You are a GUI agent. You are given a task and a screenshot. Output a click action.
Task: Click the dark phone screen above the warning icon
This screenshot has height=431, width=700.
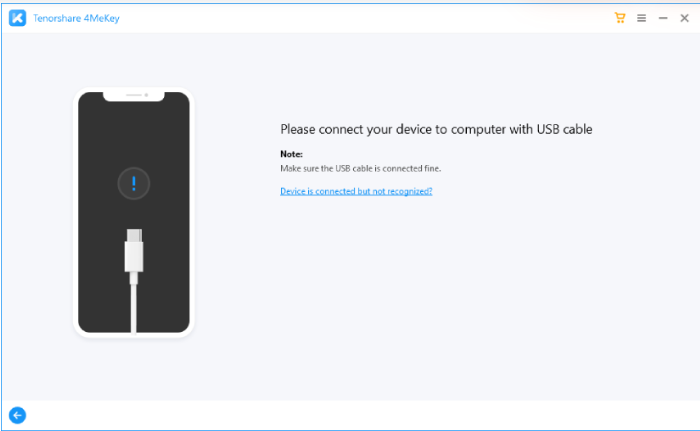pos(133,134)
